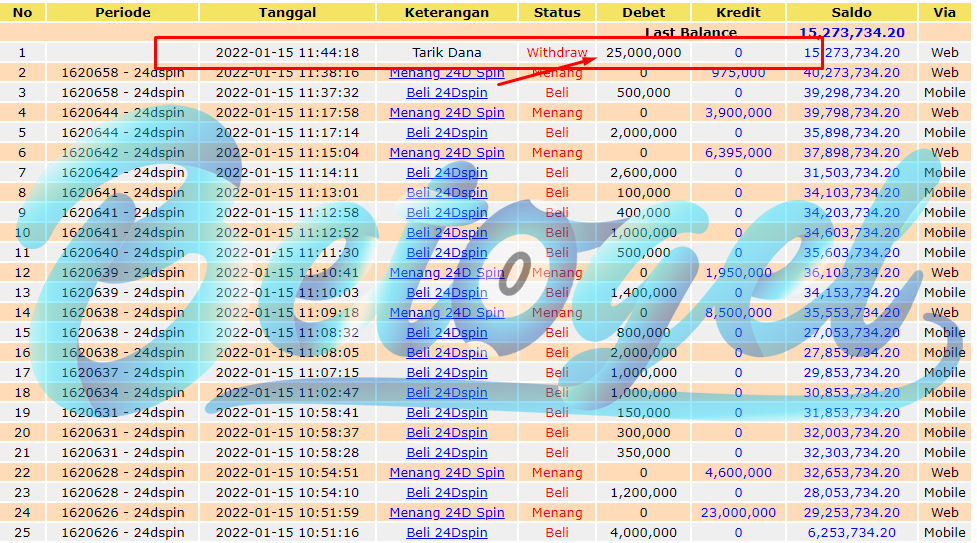Click the Debet column header

(643, 12)
